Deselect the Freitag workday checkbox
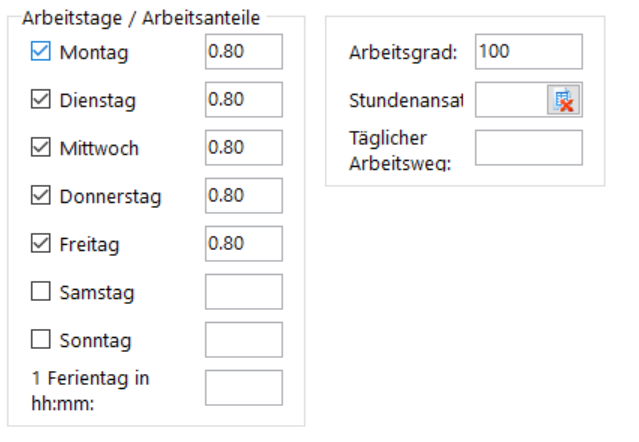The height and width of the screenshot is (442, 639). coord(41,243)
